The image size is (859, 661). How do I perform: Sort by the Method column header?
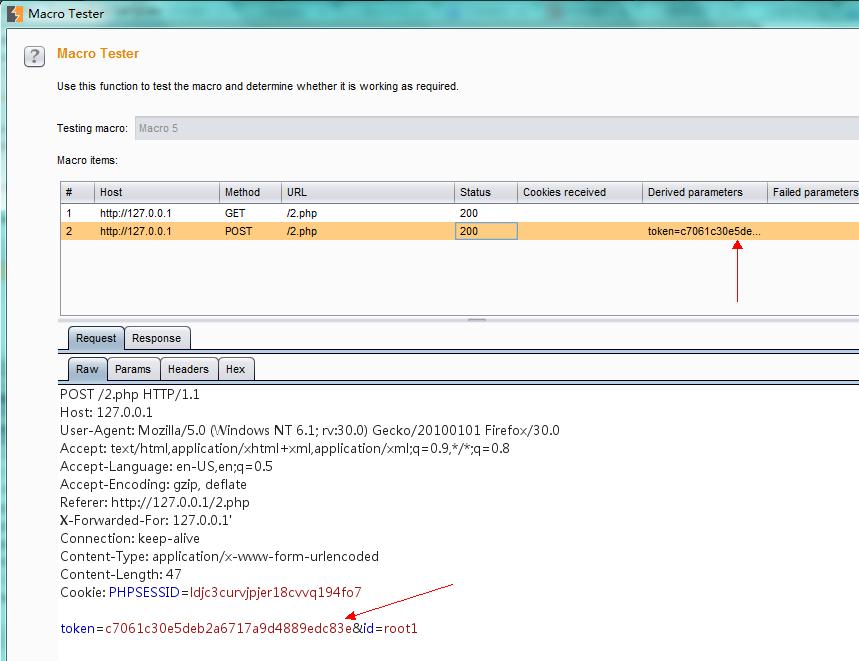click(x=250, y=192)
